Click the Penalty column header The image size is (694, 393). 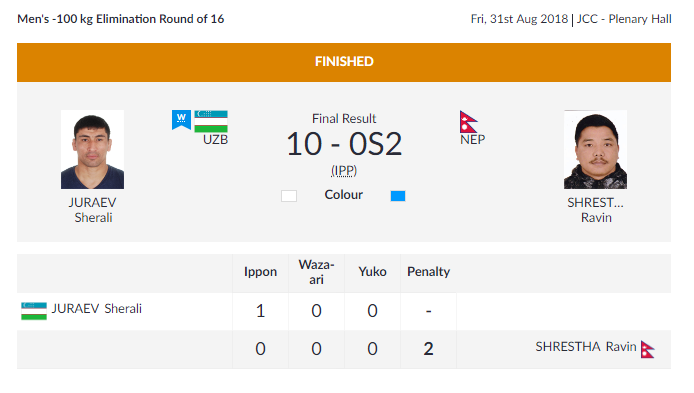[x=428, y=272]
